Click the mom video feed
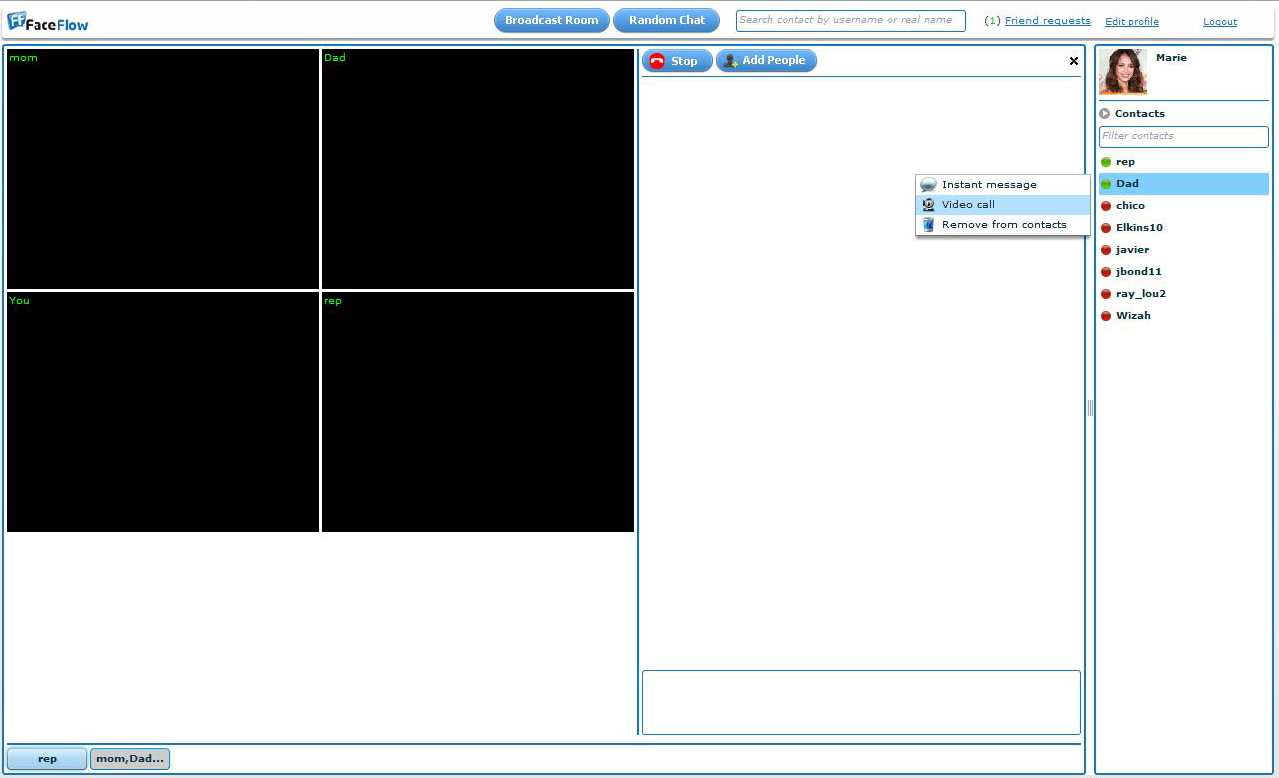 point(163,169)
